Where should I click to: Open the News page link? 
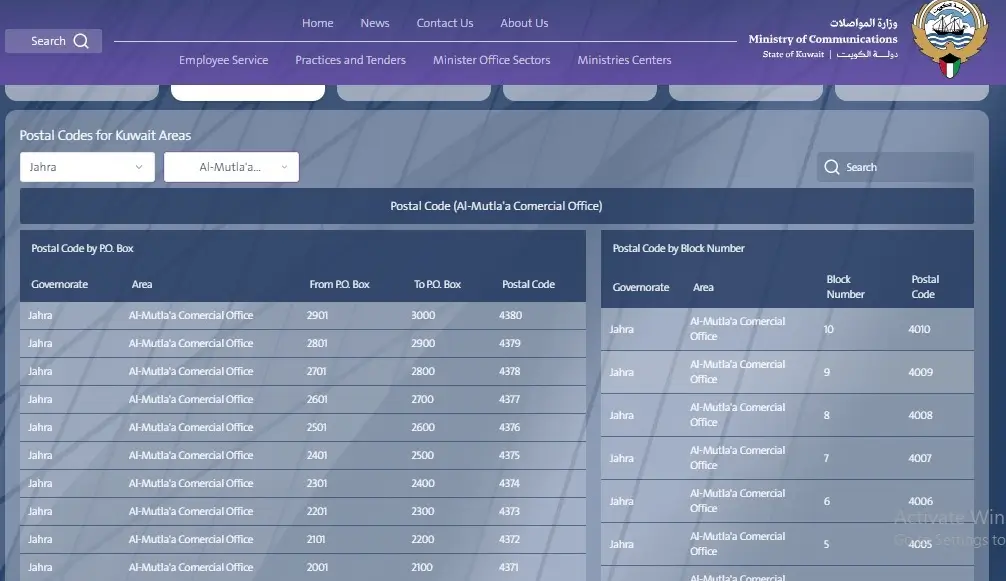pos(375,23)
